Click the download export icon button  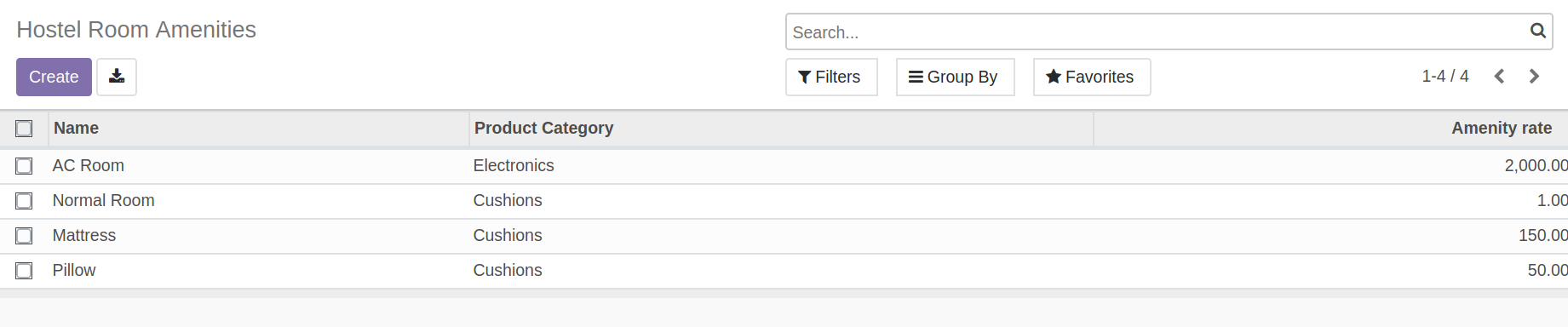[x=117, y=77]
